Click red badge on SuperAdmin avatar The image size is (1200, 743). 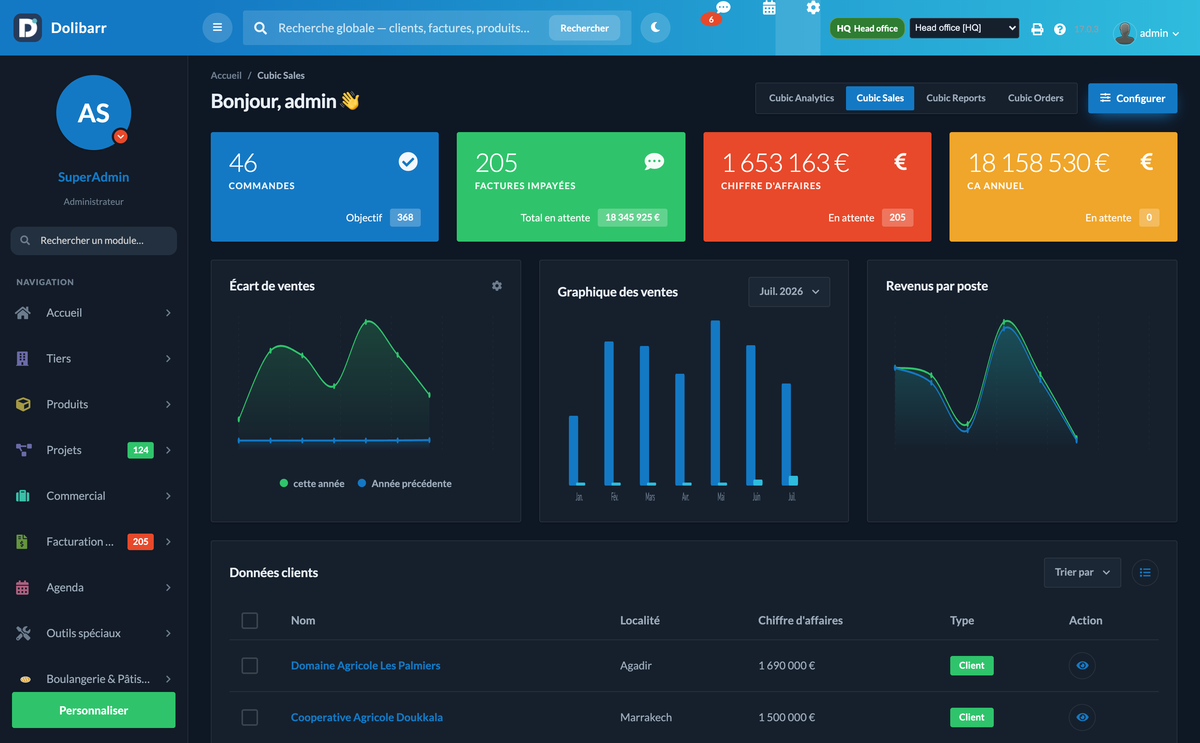tap(120, 136)
